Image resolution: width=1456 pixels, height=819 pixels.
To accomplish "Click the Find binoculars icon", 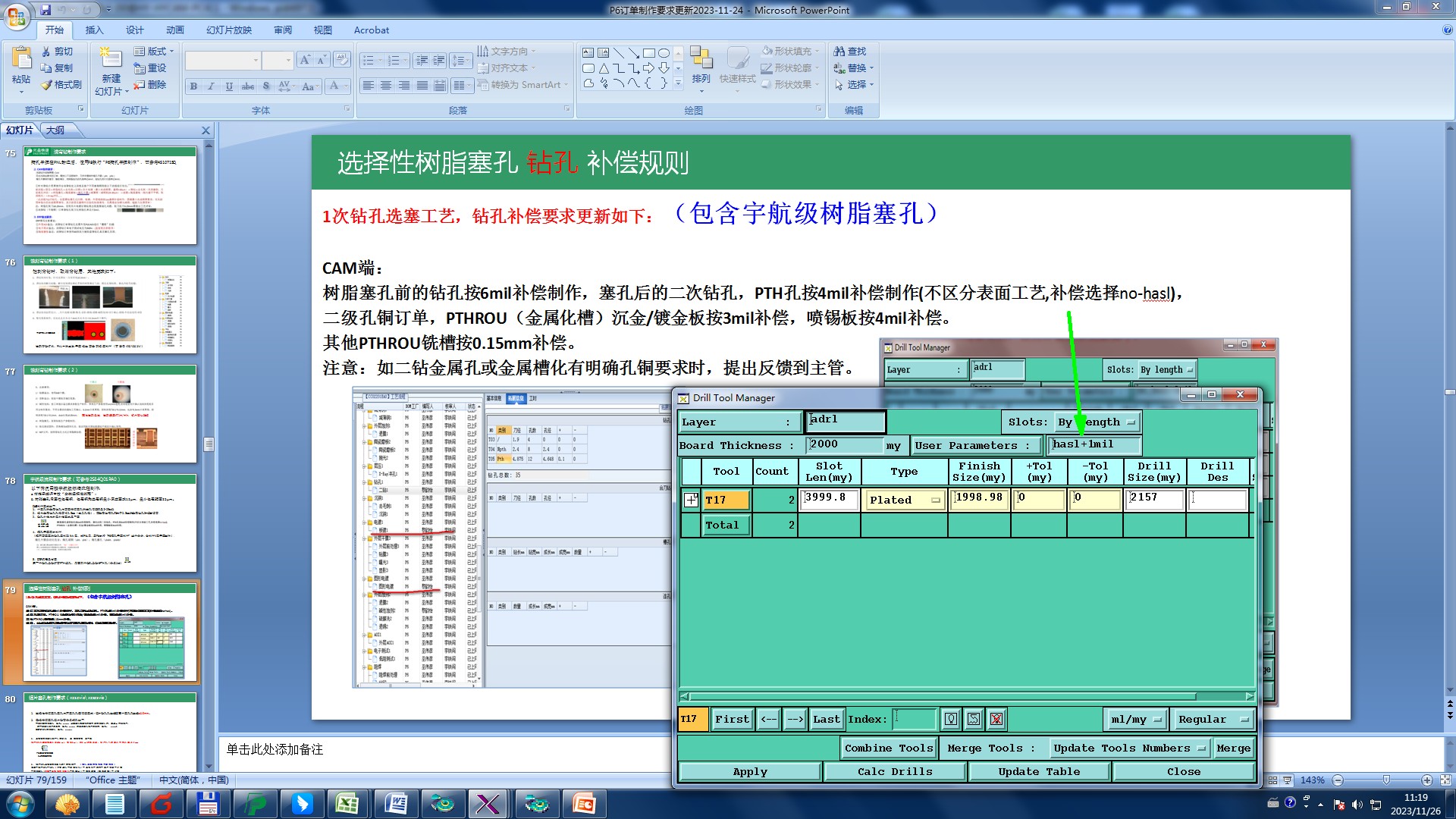I will pyautogui.click(x=839, y=51).
